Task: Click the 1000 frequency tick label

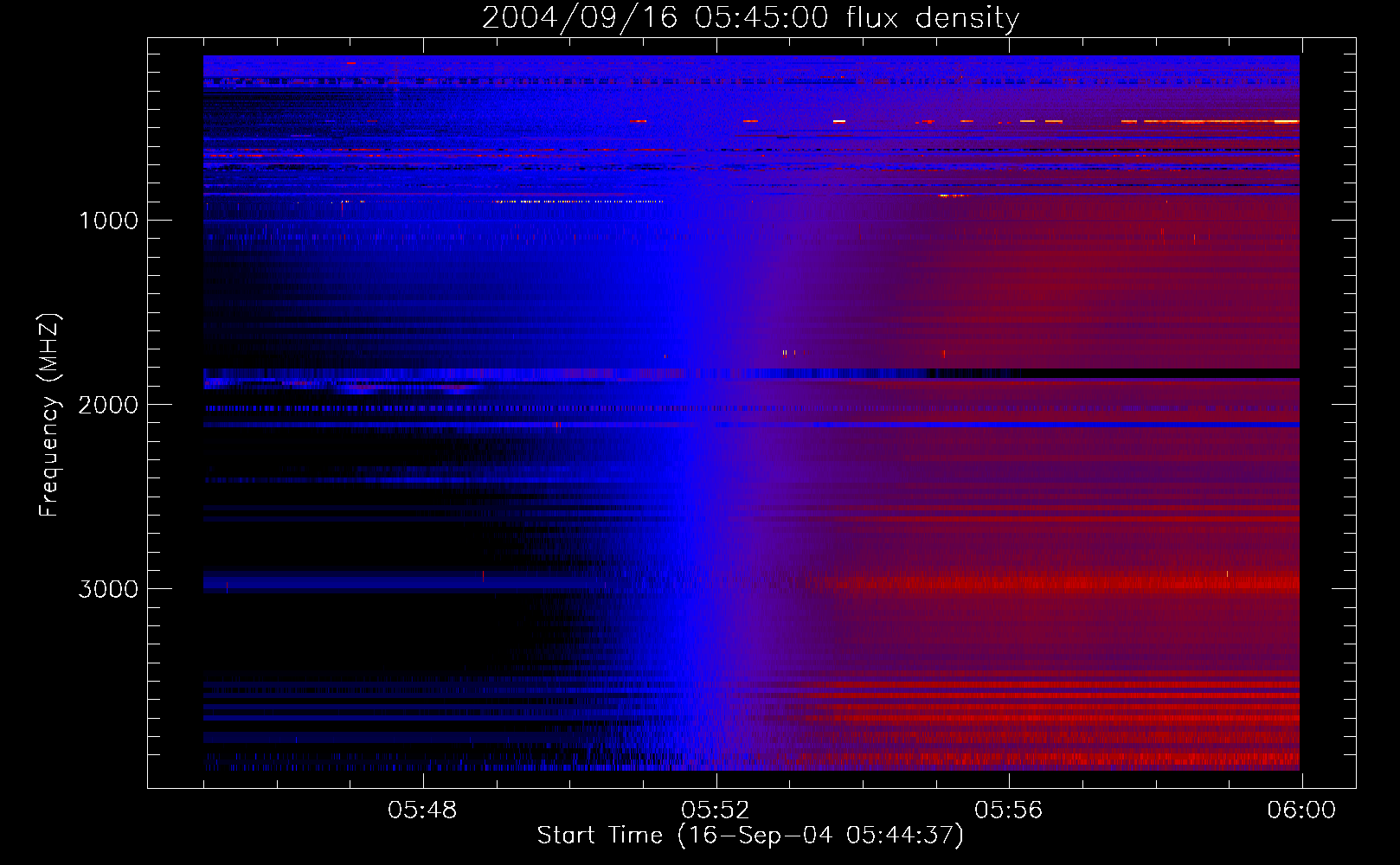Action: coord(108,221)
